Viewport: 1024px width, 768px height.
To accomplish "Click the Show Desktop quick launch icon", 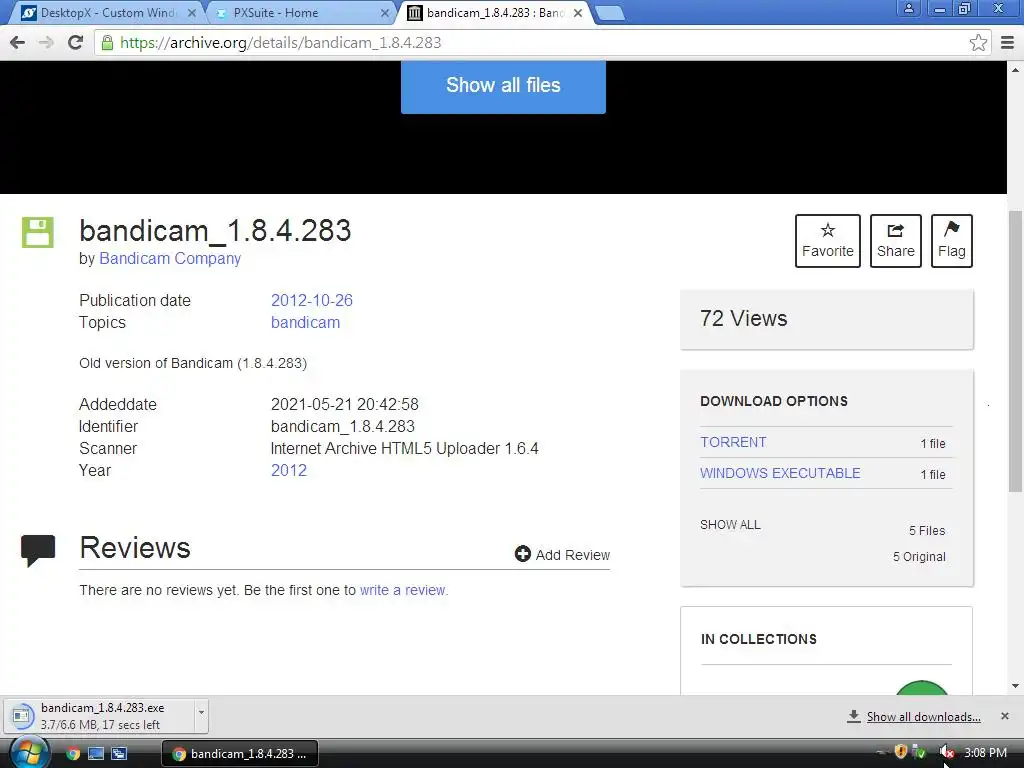I will pyautogui.click(x=96, y=754).
